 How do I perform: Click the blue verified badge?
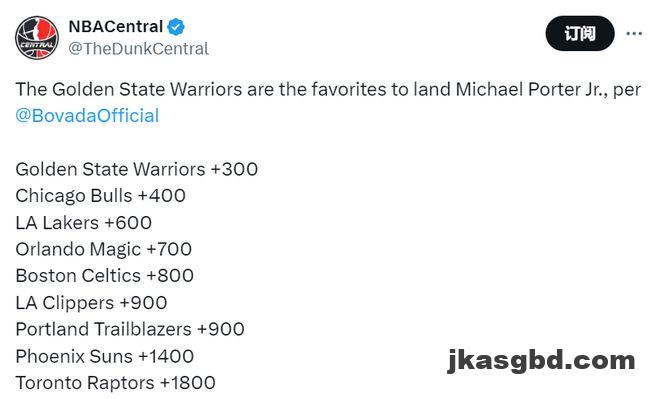(176, 27)
